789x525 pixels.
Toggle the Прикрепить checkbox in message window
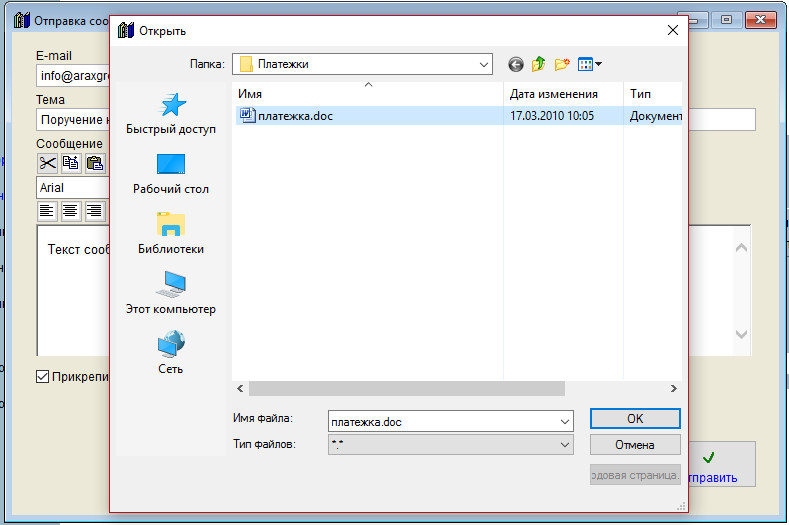(x=42, y=377)
